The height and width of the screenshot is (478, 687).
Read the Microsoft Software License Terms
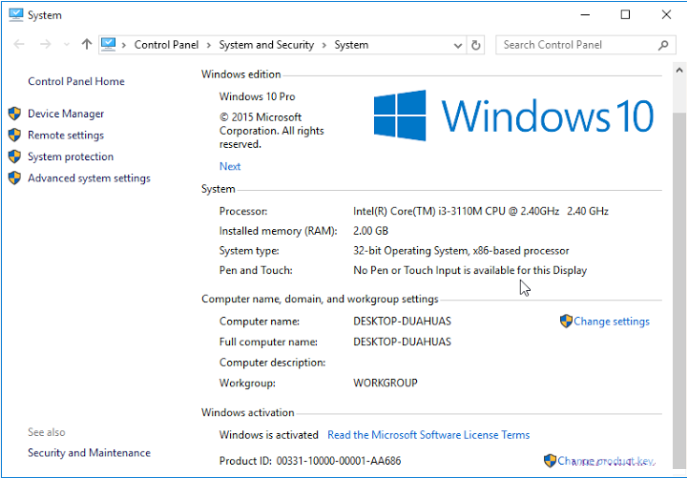428,435
